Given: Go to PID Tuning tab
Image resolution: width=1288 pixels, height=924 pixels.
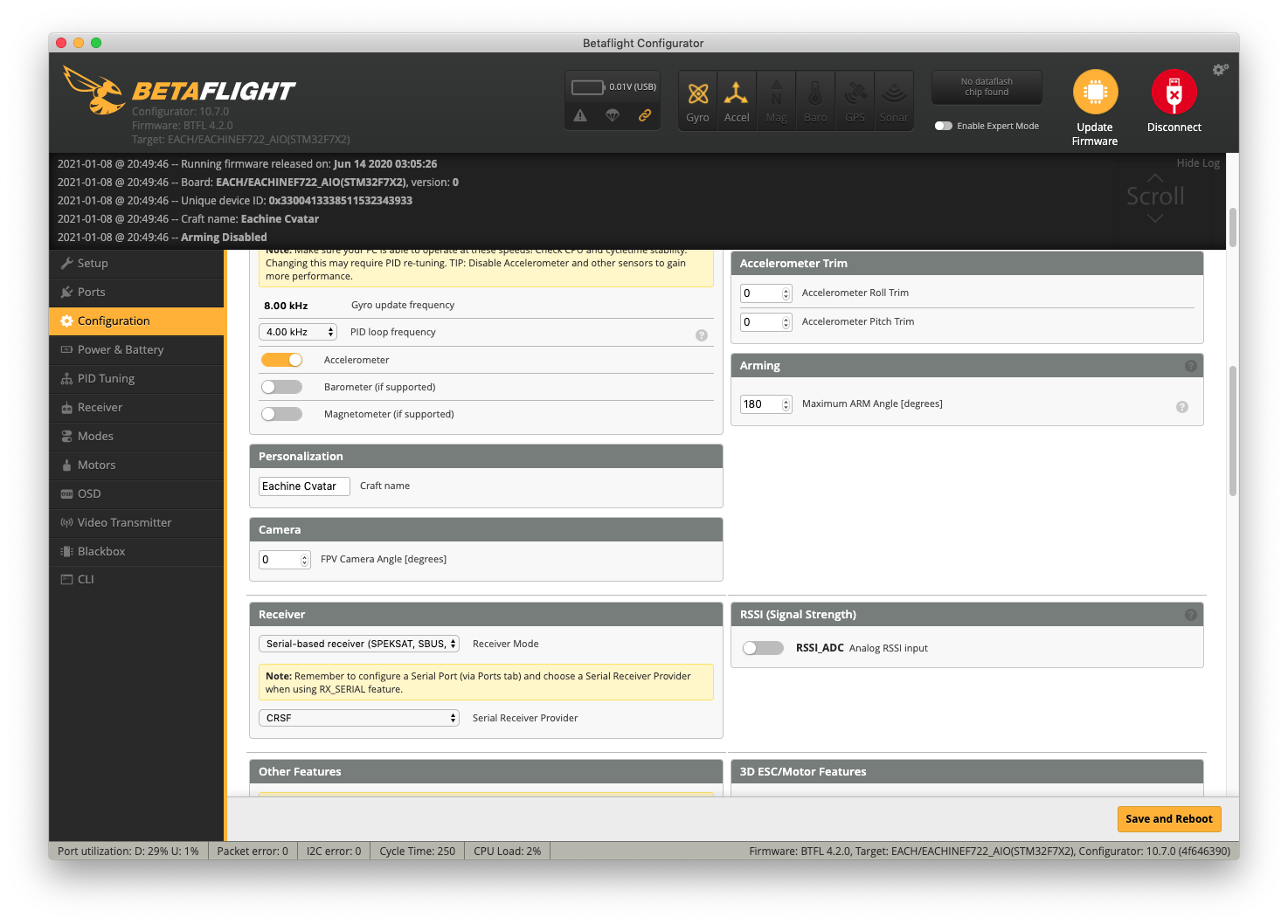Looking at the screenshot, I should tap(136, 379).
